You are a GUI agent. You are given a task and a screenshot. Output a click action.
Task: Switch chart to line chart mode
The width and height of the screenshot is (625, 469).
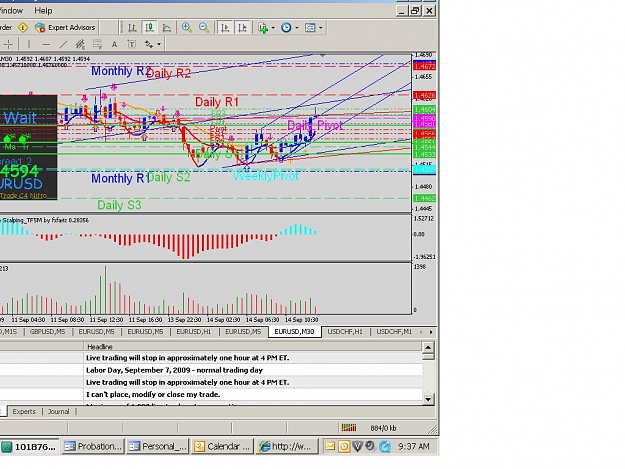click(x=167, y=27)
